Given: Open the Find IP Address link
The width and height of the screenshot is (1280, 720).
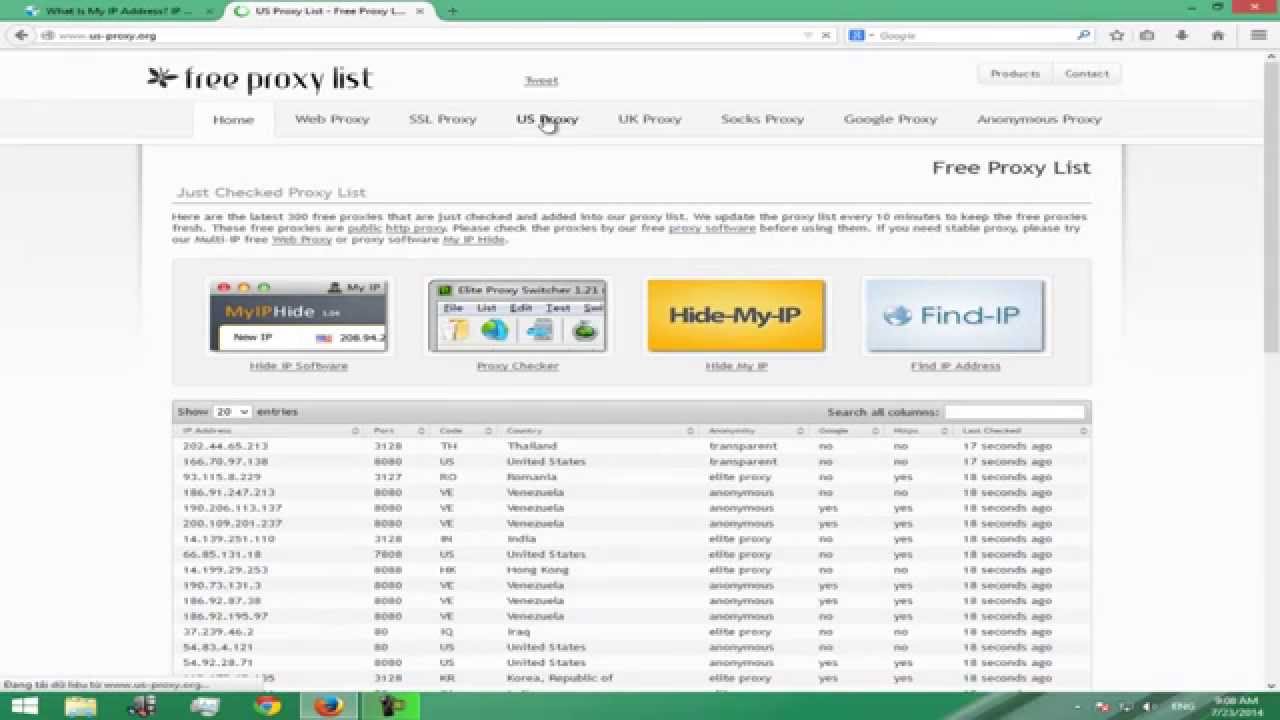Looking at the screenshot, I should pos(955,366).
